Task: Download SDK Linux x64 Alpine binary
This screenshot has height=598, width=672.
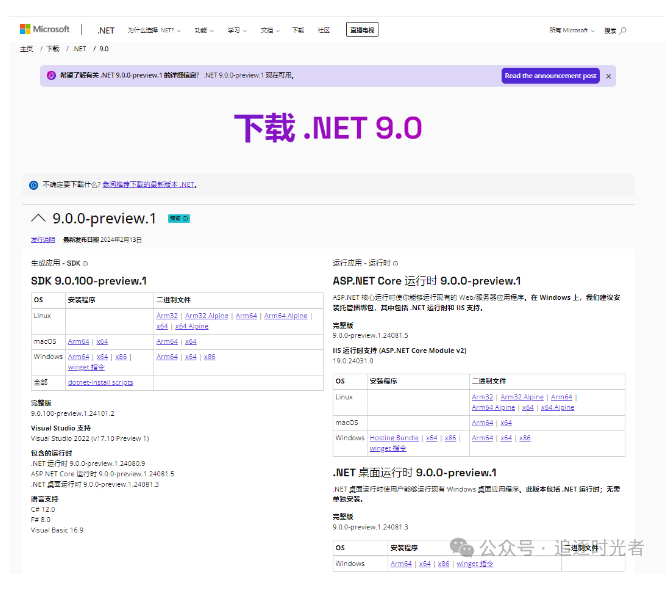Action: (192, 327)
